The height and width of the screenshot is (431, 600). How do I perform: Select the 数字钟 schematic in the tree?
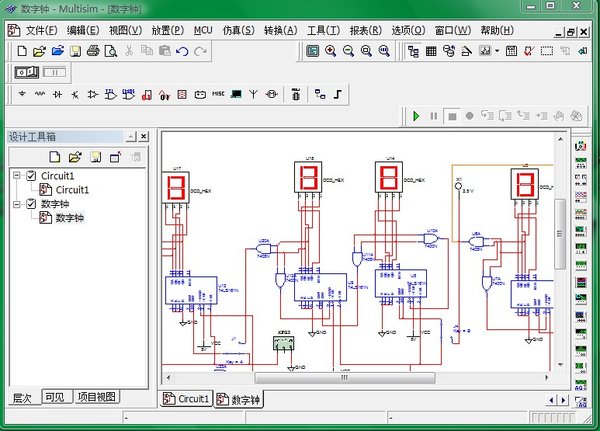[69, 217]
